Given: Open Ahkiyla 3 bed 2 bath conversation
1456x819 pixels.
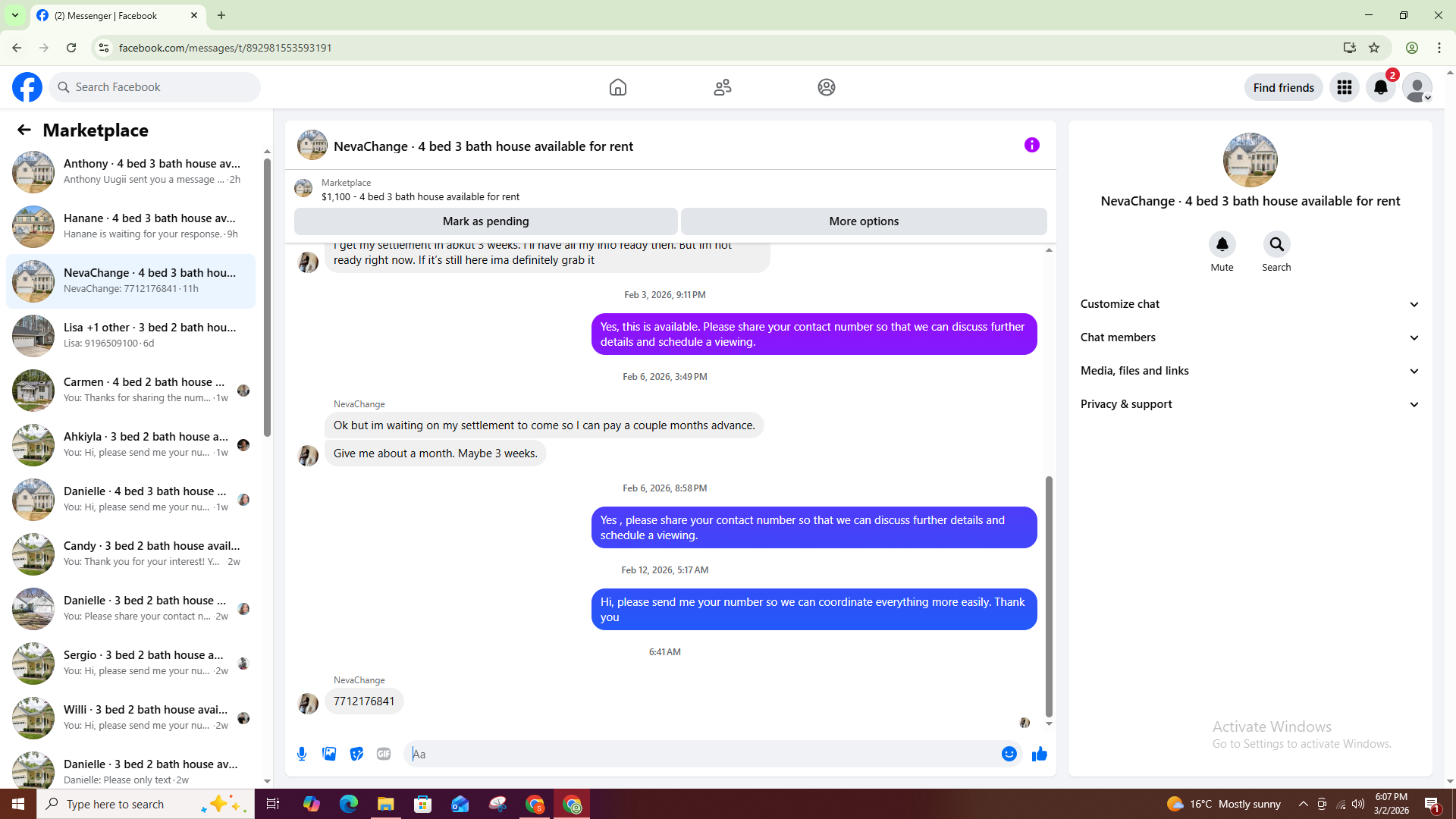Looking at the screenshot, I should click(131, 444).
